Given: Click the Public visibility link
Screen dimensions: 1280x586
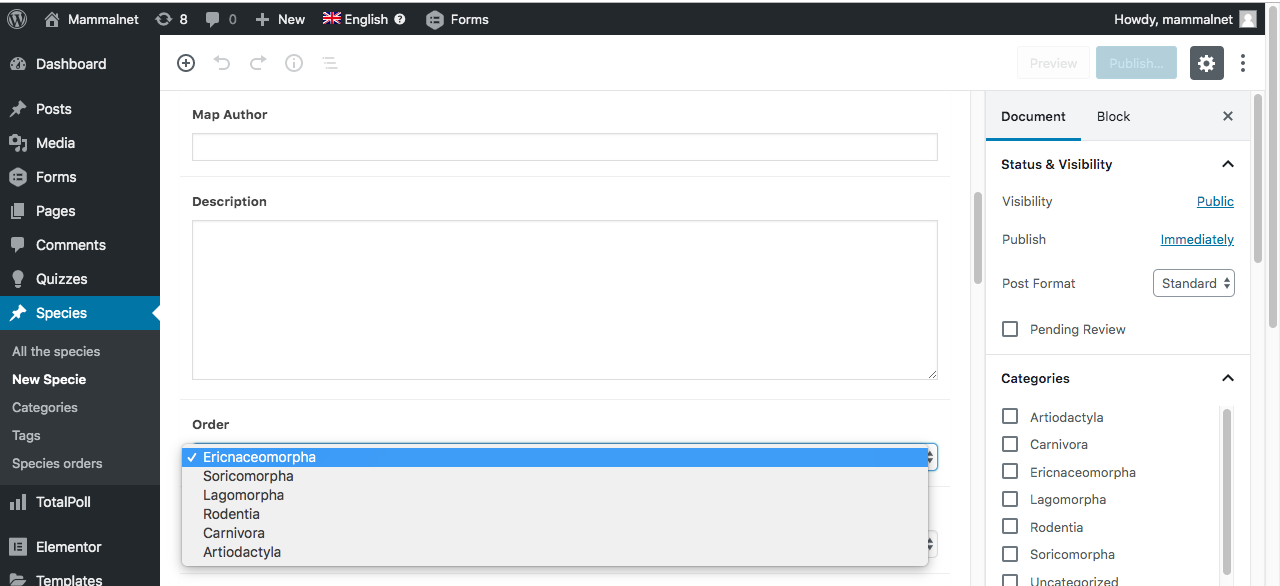Looking at the screenshot, I should tap(1215, 201).
